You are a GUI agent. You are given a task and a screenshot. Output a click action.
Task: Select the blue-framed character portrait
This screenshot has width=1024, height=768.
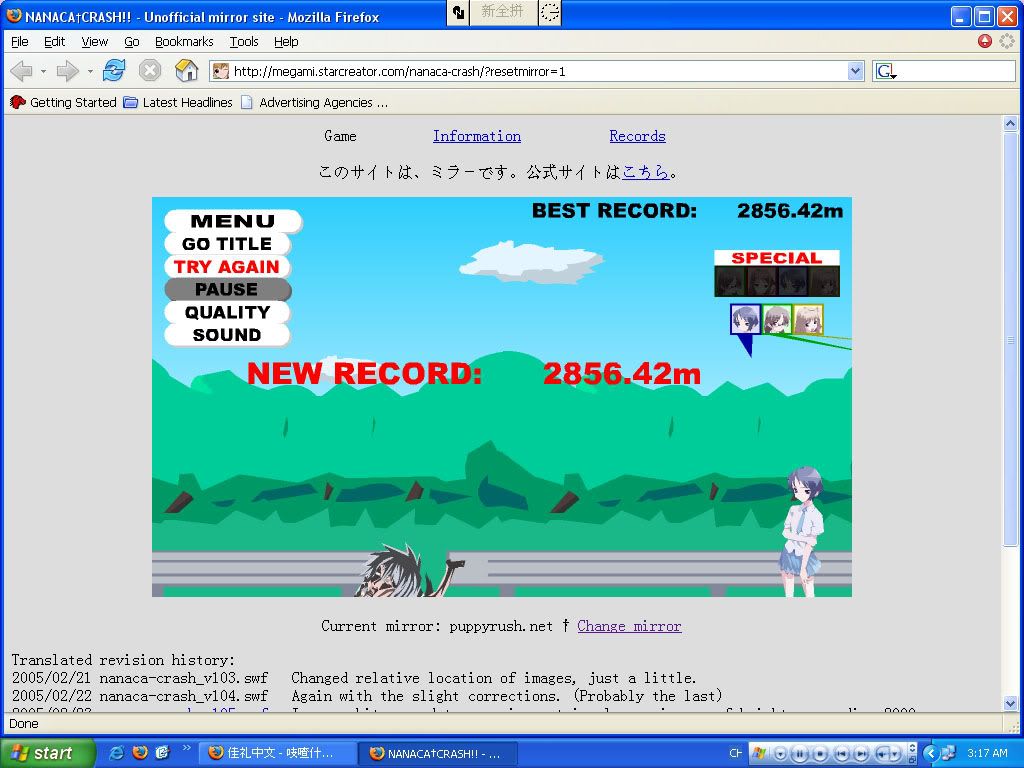click(x=745, y=319)
